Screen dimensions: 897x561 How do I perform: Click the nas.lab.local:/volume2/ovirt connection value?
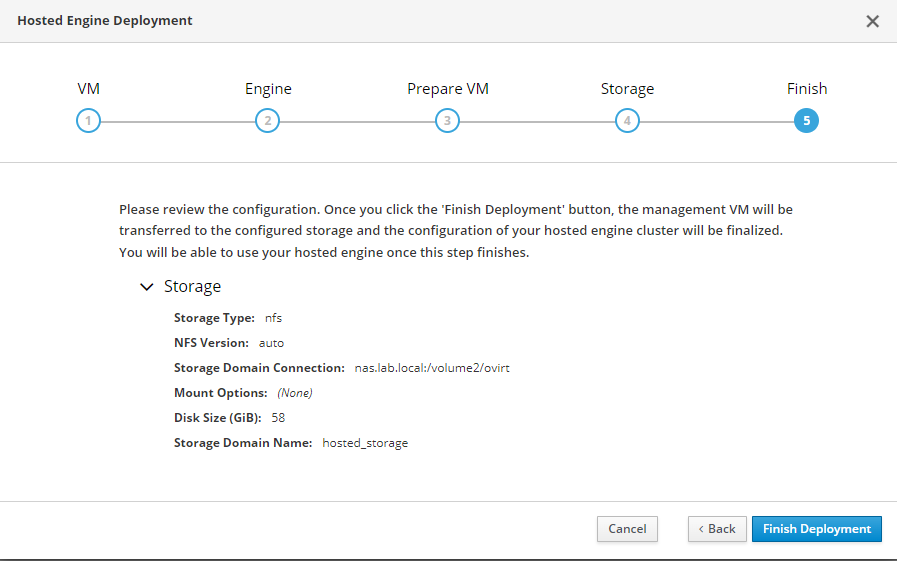[x=432, y=368]
